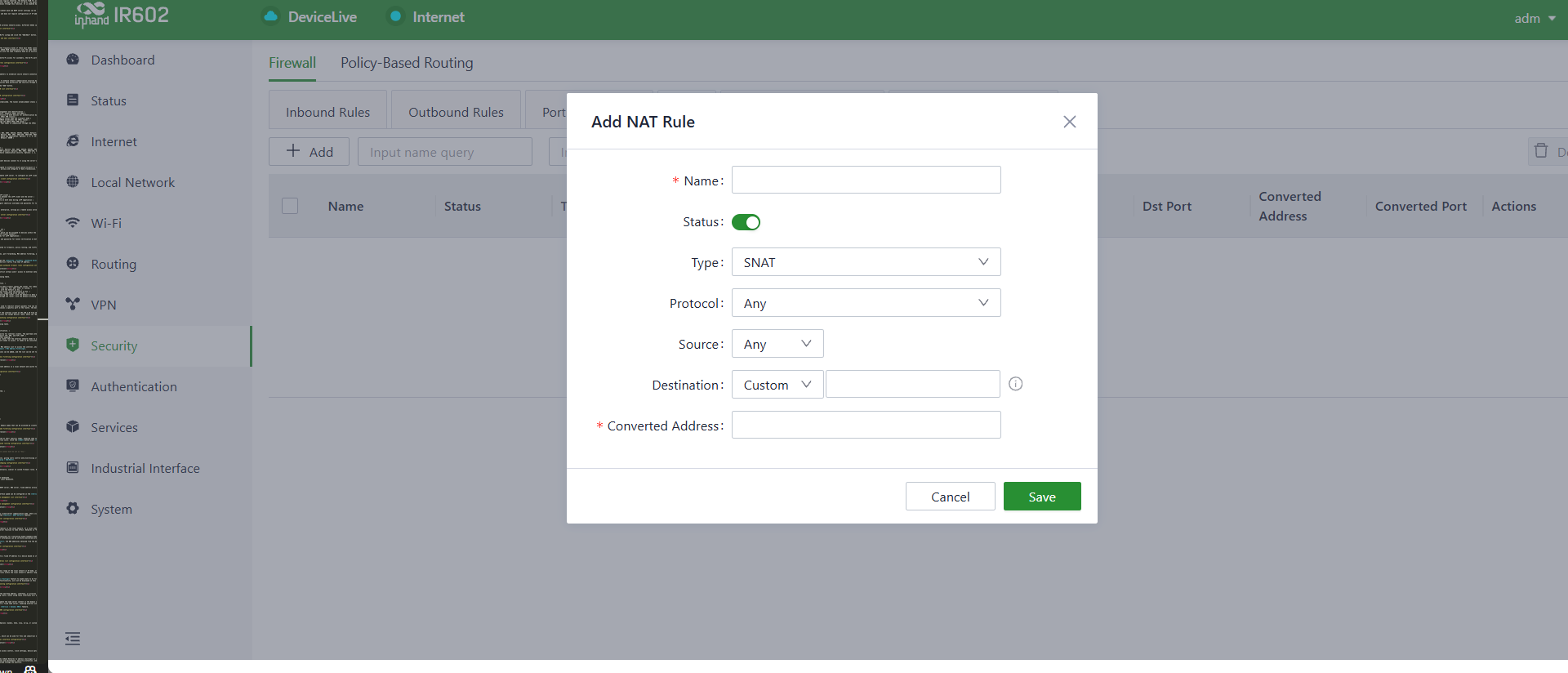Cancel the Add NAT Rule dialog

[951, 497]
